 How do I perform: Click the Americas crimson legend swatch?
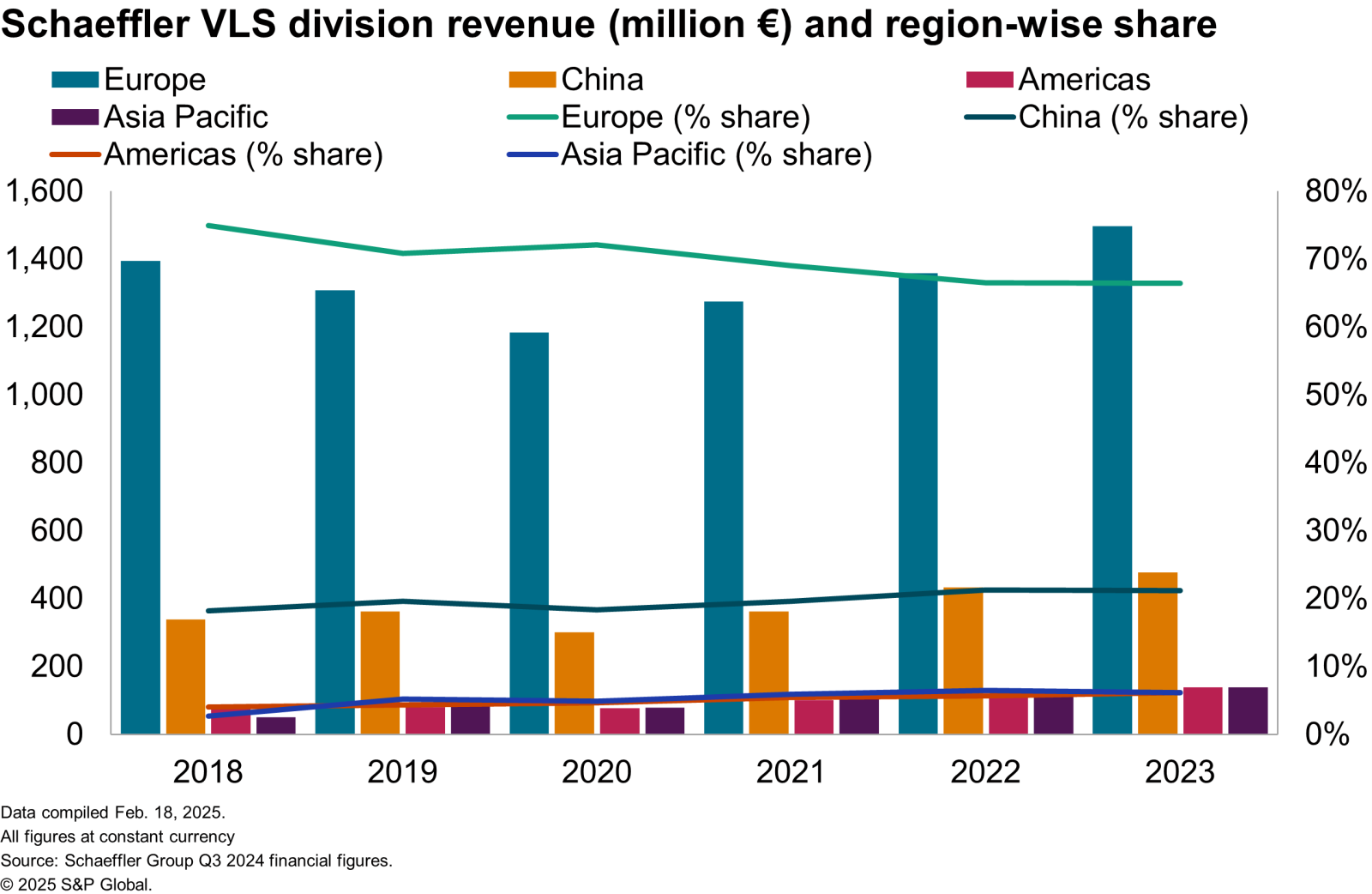989,80
